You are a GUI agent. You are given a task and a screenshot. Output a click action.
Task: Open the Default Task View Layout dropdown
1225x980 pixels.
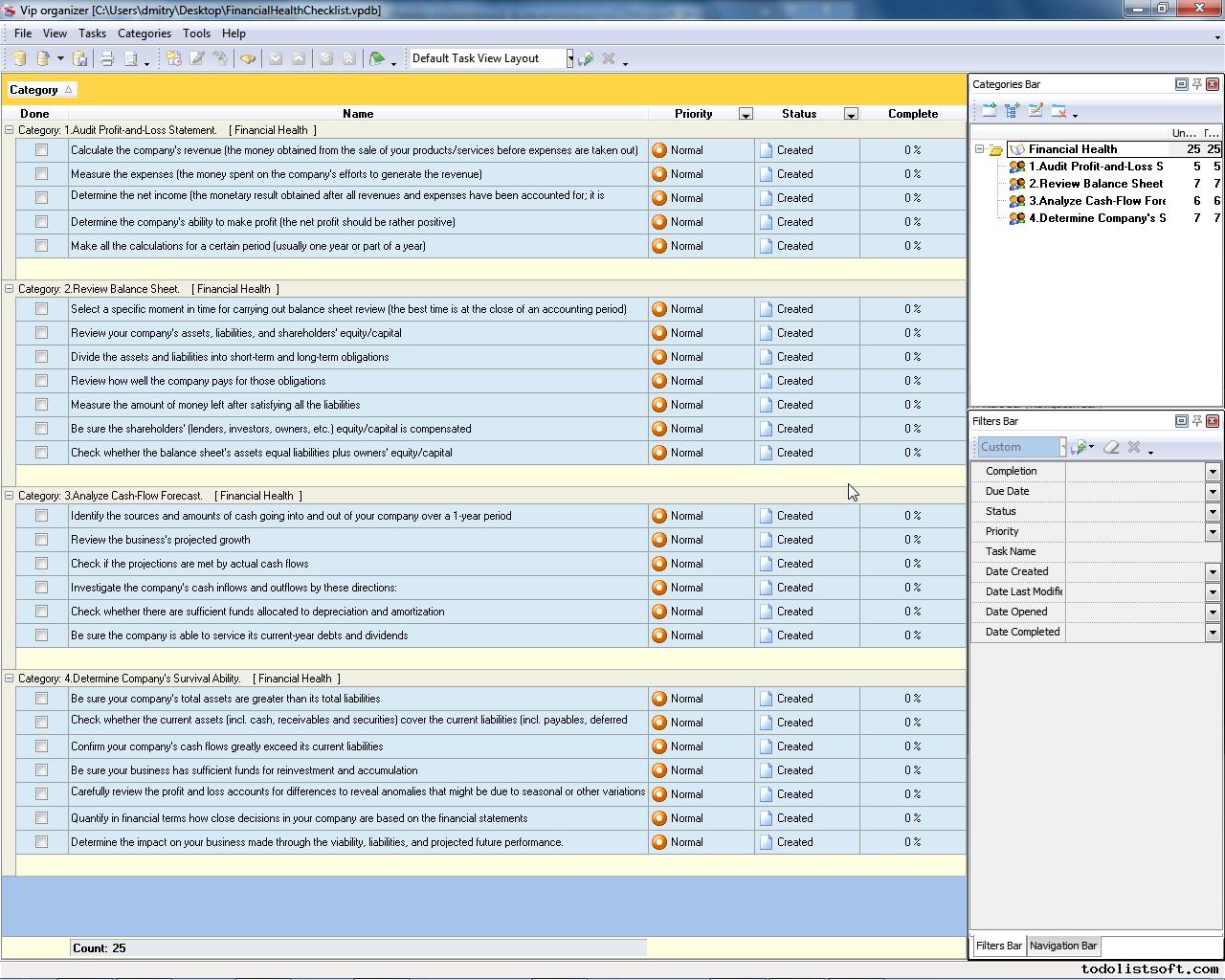click(569, 59)
